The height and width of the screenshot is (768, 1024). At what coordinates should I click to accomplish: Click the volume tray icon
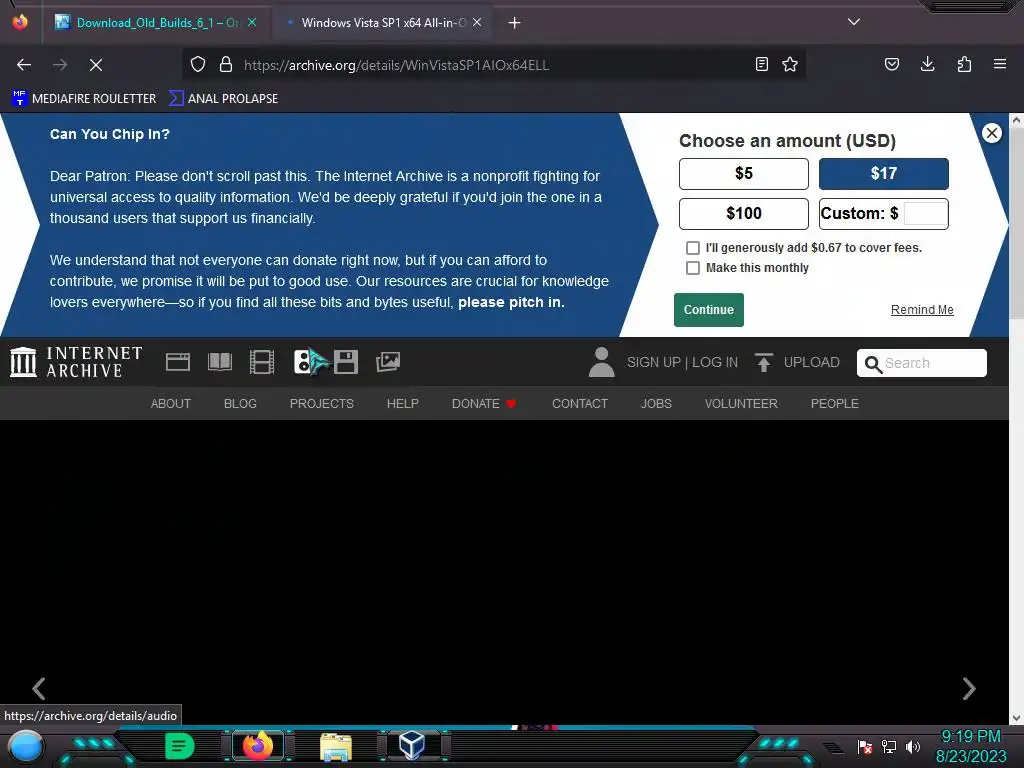pos(913,746)
